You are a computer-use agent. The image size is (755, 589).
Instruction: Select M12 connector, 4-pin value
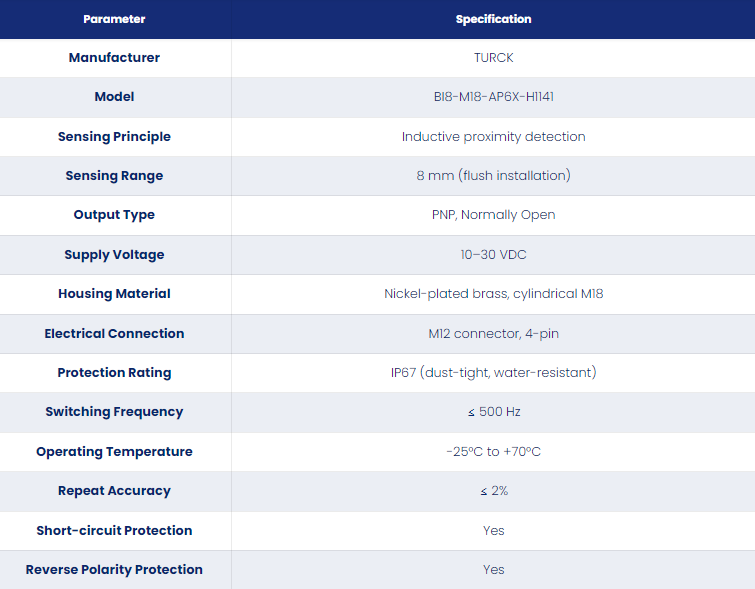tap(494, 334)
